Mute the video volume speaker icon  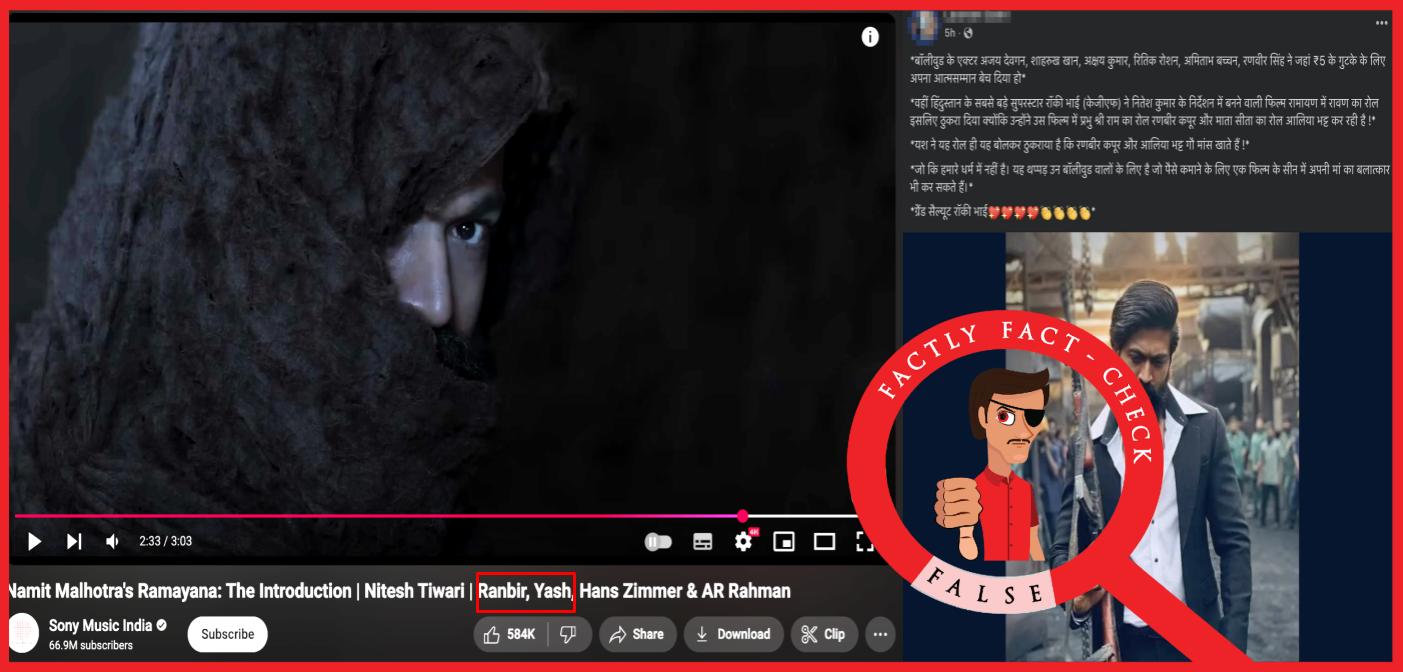click(112, 541)
